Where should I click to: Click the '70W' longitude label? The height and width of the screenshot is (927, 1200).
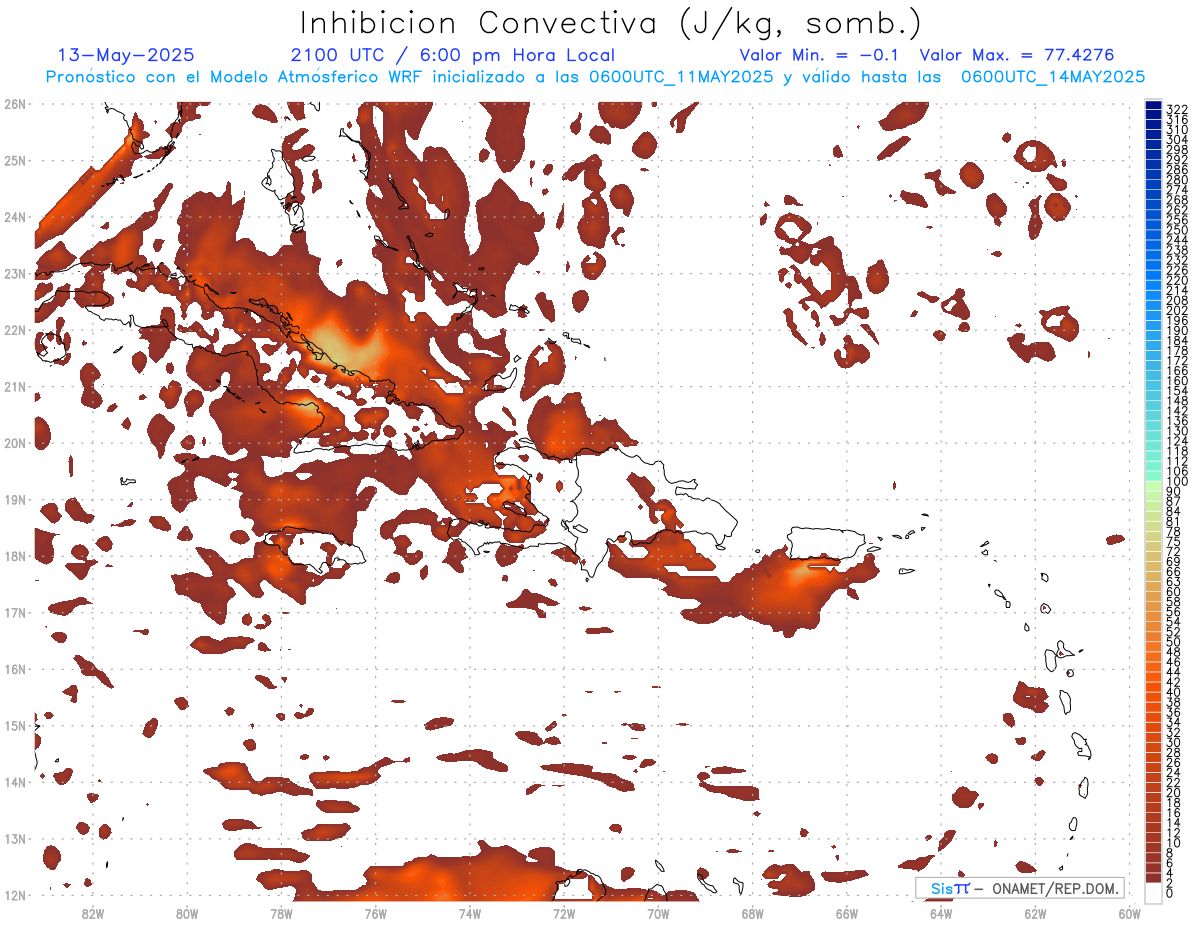coord(658,913)
